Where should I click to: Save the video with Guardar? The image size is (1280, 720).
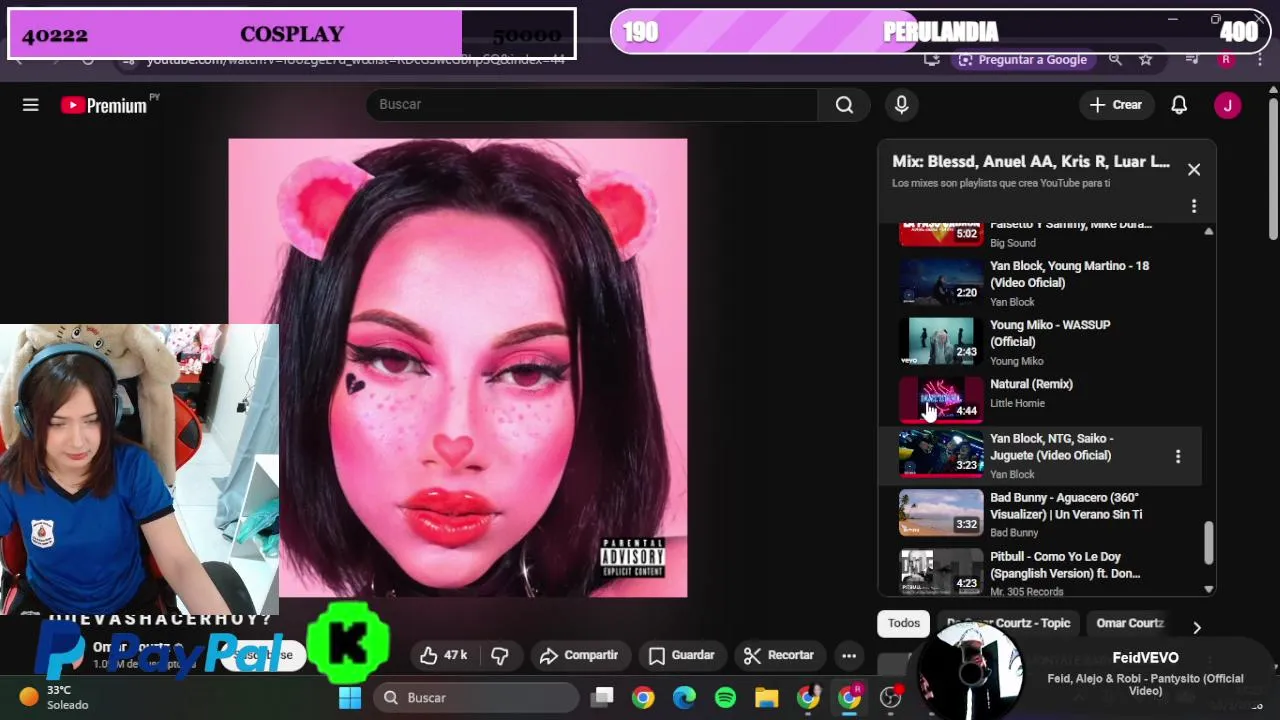pyautogui.click(x=681, y=655)
